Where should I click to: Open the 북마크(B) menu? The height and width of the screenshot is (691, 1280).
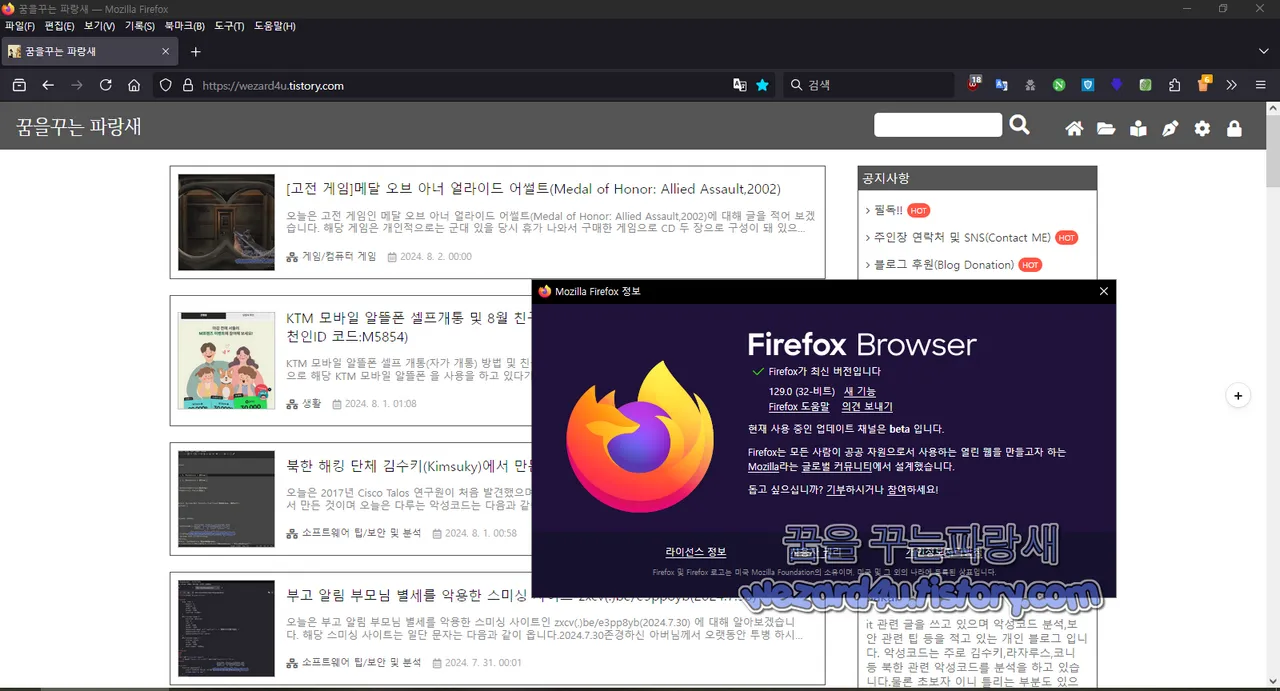click(x=185, y=26)
